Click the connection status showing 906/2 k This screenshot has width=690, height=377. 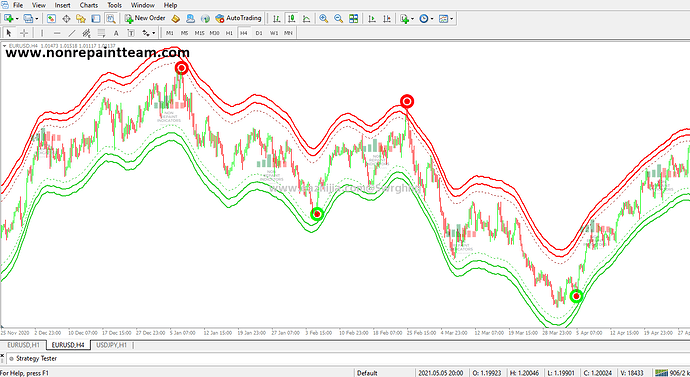pyautogui.click(x=672, y=373)
